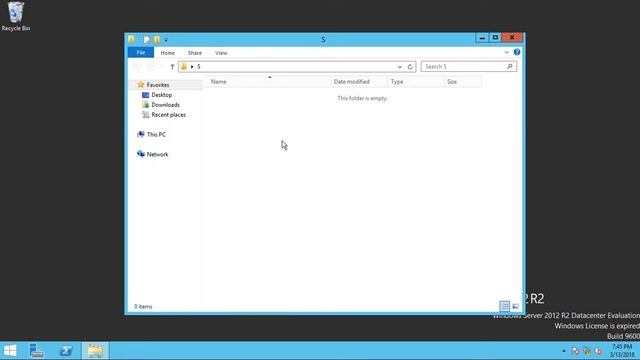Open the Share ribbon tab

195,53
